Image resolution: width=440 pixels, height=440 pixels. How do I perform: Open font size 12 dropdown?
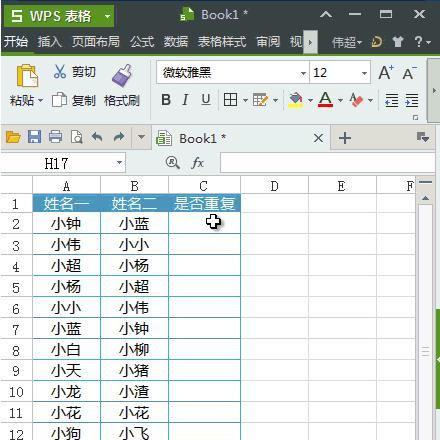[x=364, y=73]
